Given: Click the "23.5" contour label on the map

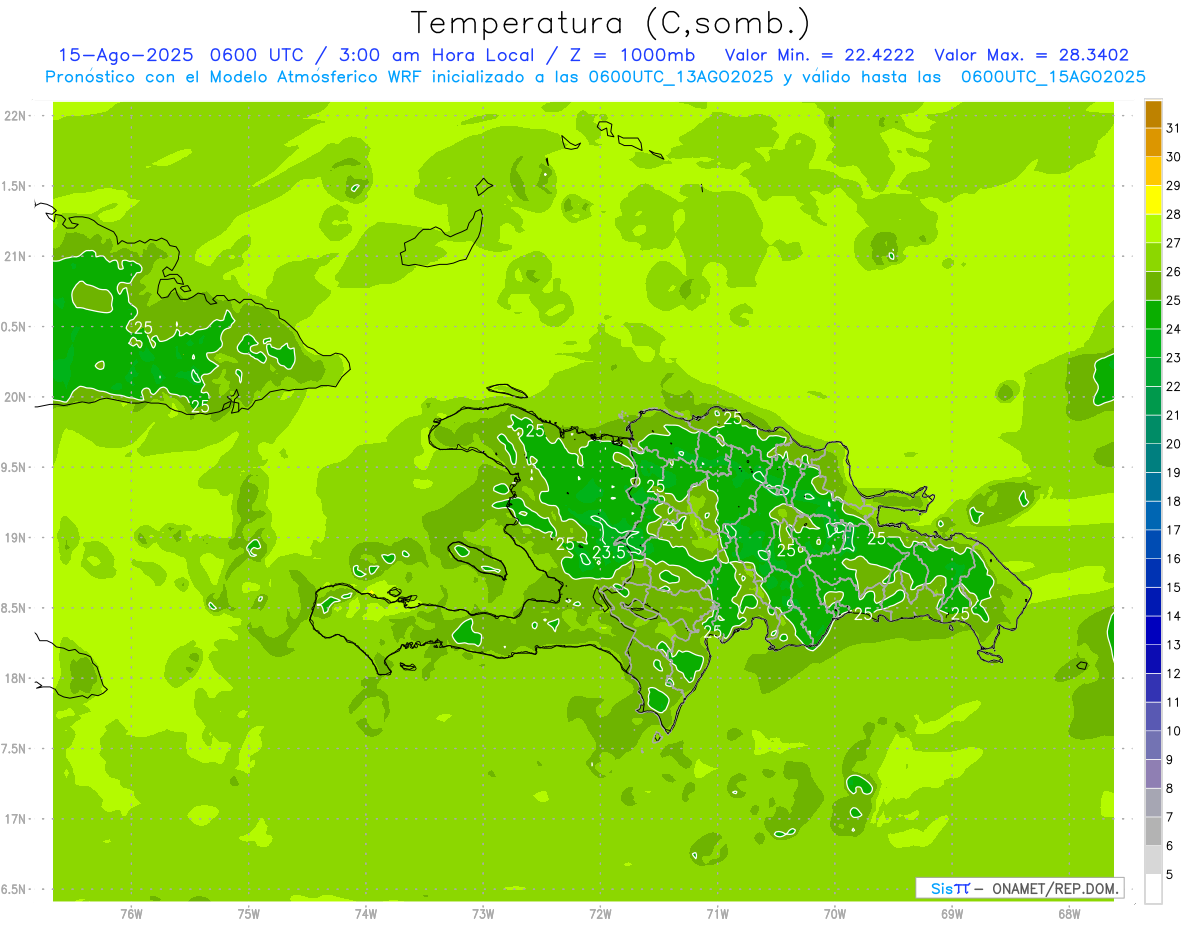Looking at the screenshot, I should coord(609,552).
